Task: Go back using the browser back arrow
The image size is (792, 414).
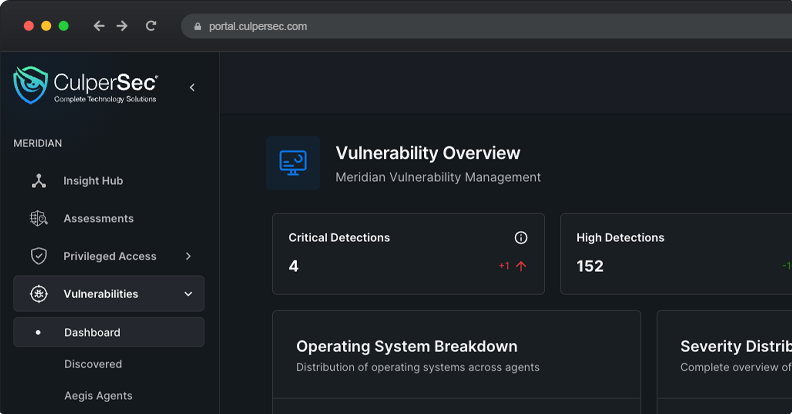Action: click(99, 26)
